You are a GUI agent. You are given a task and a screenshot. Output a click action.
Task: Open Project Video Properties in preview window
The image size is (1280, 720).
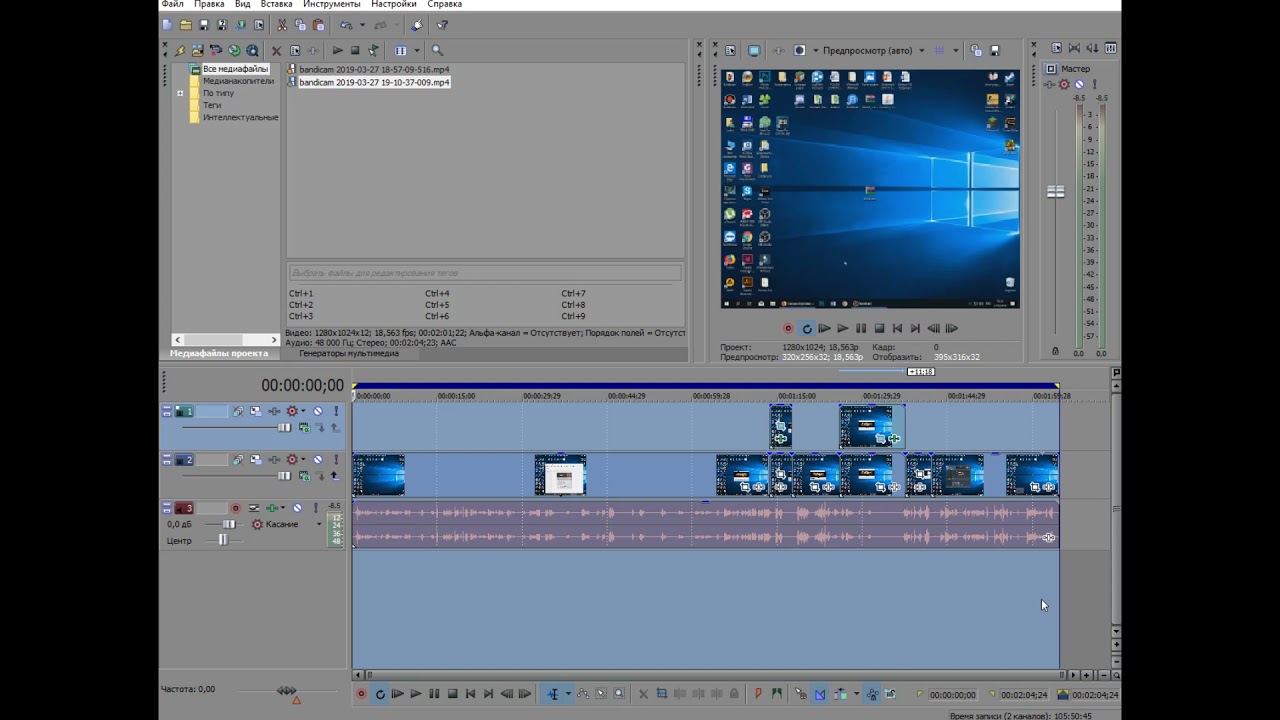[730, 50]
